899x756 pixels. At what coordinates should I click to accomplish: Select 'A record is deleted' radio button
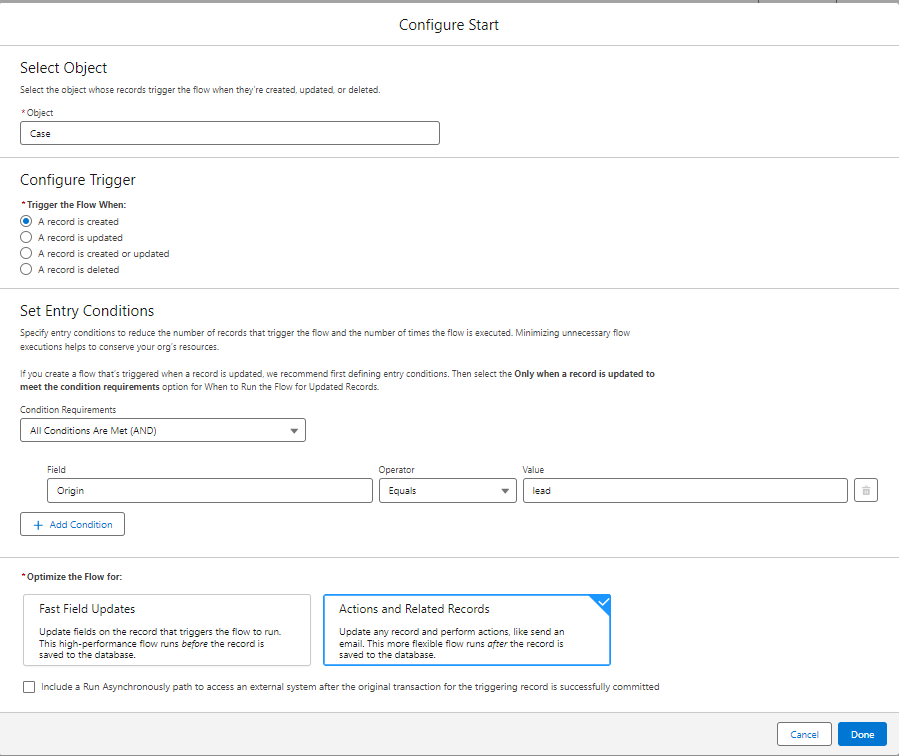pos(26,270)
